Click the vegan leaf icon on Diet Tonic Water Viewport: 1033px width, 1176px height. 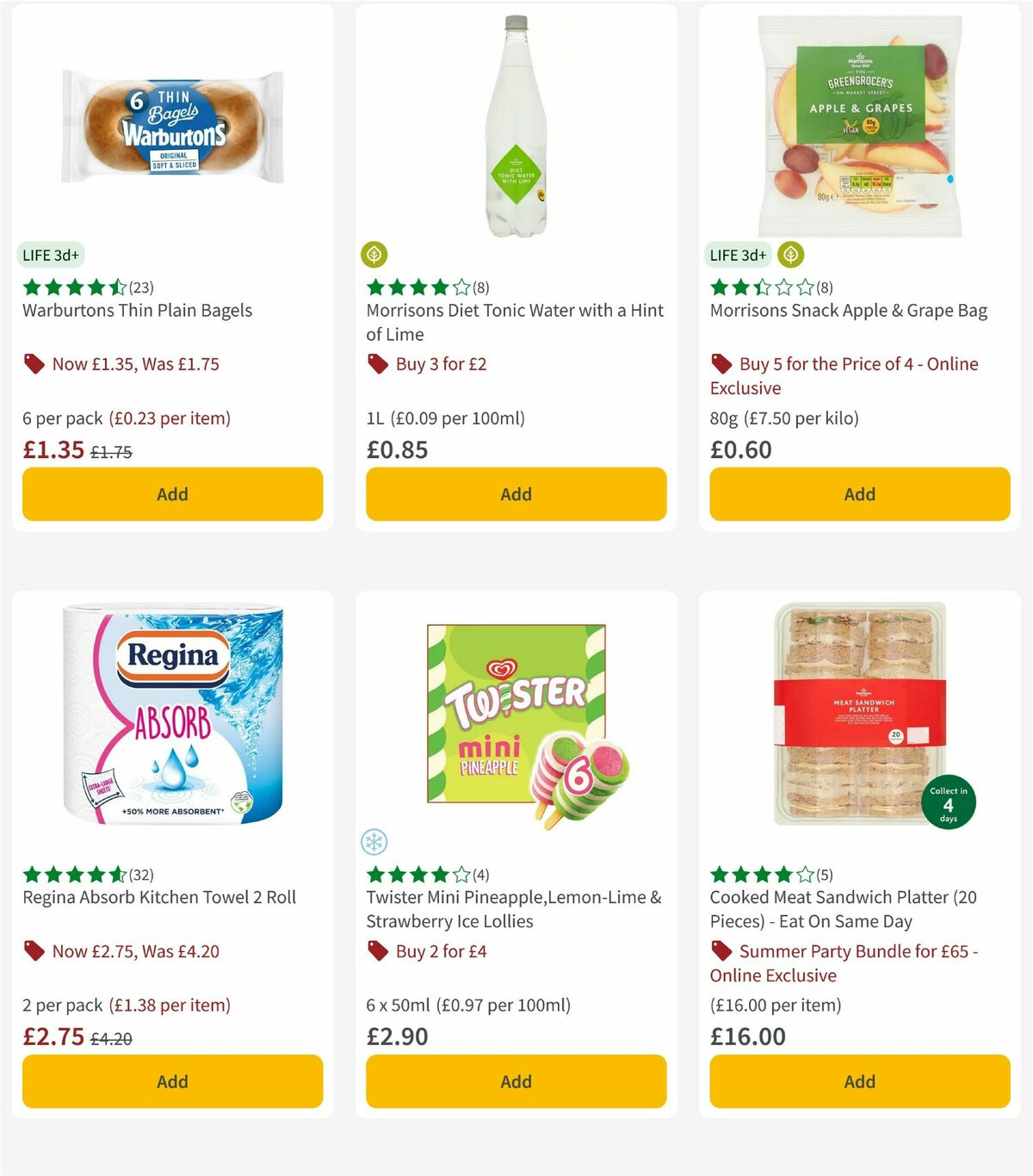374,255
